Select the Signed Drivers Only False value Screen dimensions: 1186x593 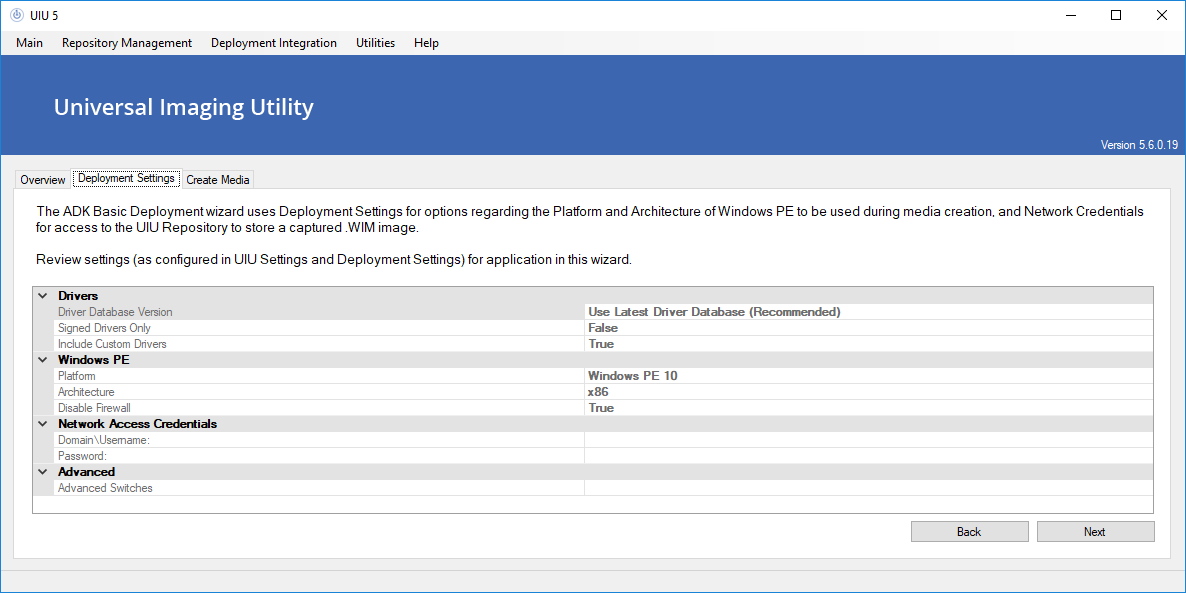coord(867,328)
